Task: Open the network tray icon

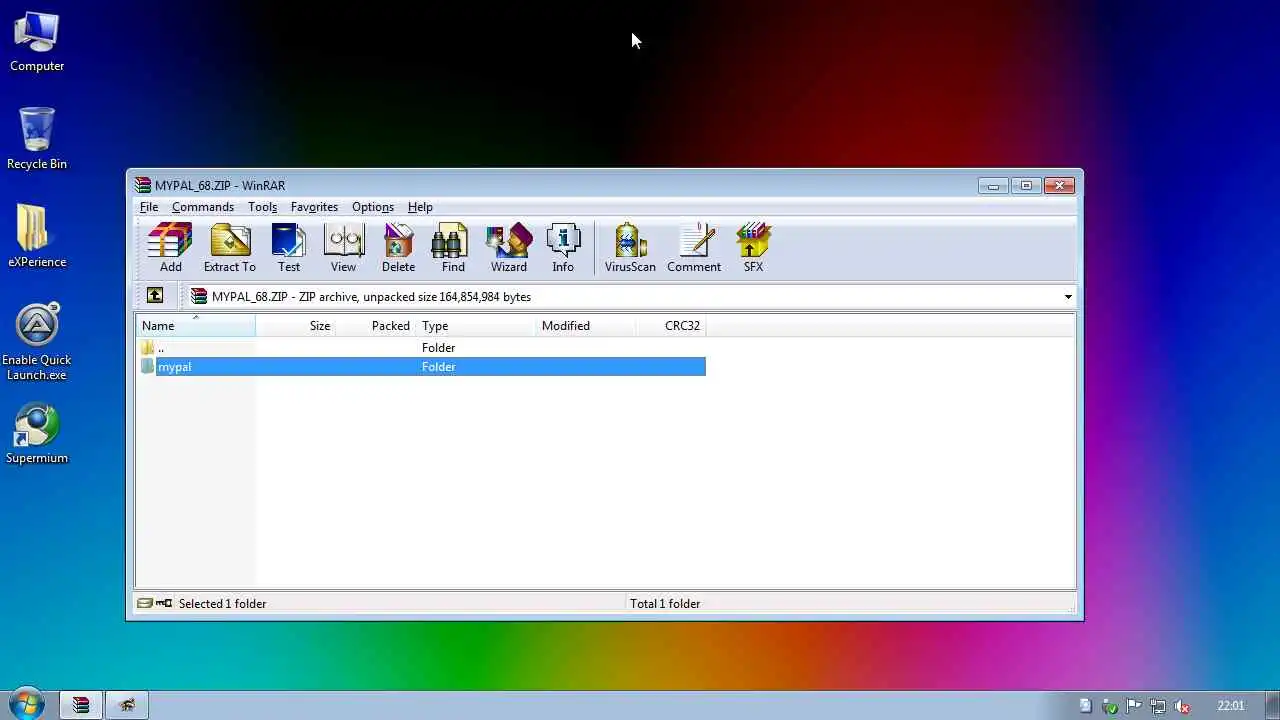Action: [x=1158, y=706]
